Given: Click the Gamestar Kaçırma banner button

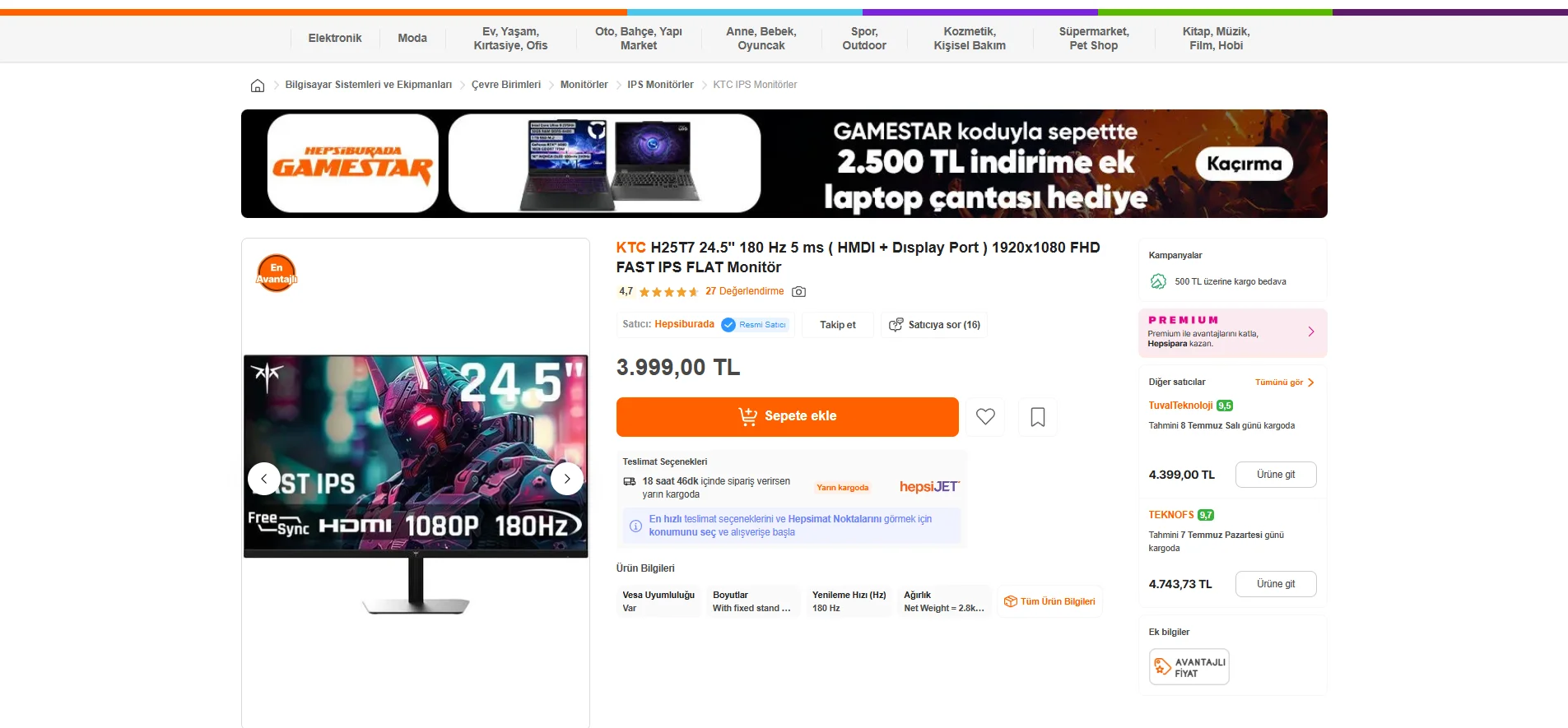Looking at the screenshot, I should pyautogui.click(x=1245, y=164).
